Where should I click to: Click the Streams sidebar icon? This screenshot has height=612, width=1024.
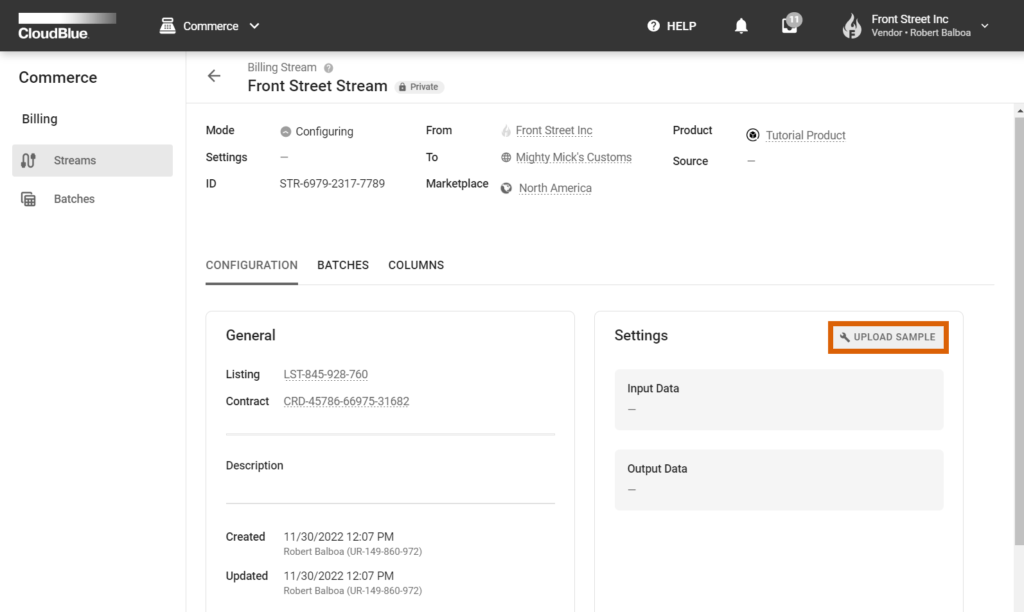click(28, 161)
